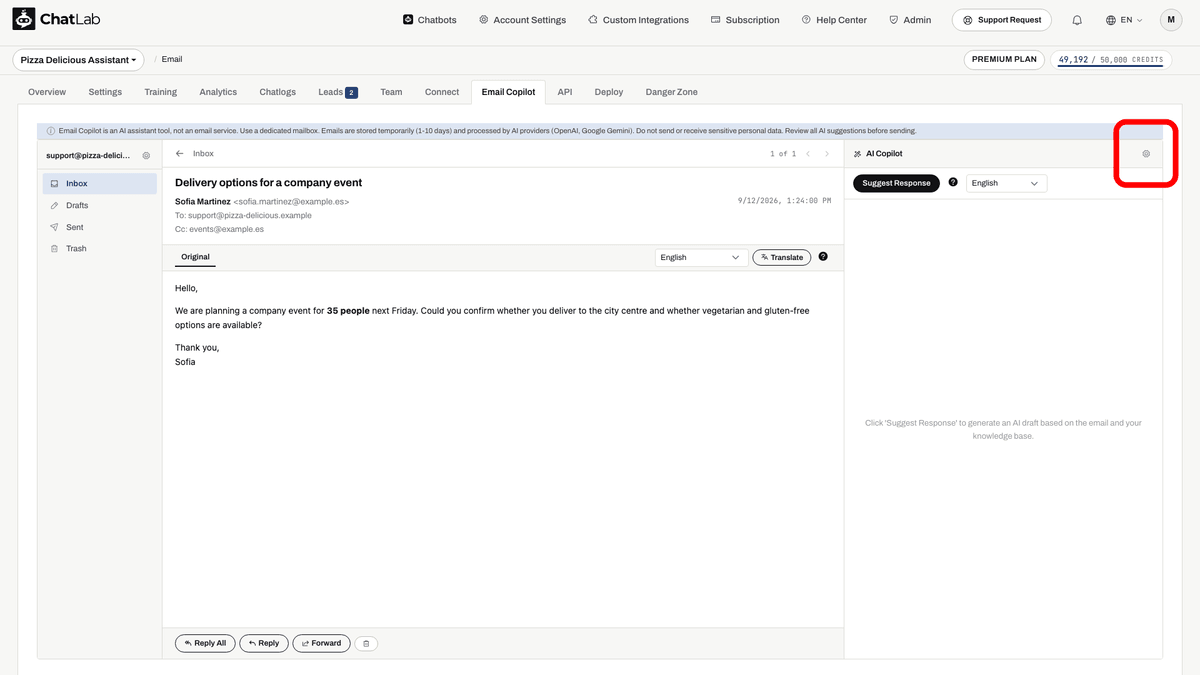Click the Forward button

pos(321,643)
